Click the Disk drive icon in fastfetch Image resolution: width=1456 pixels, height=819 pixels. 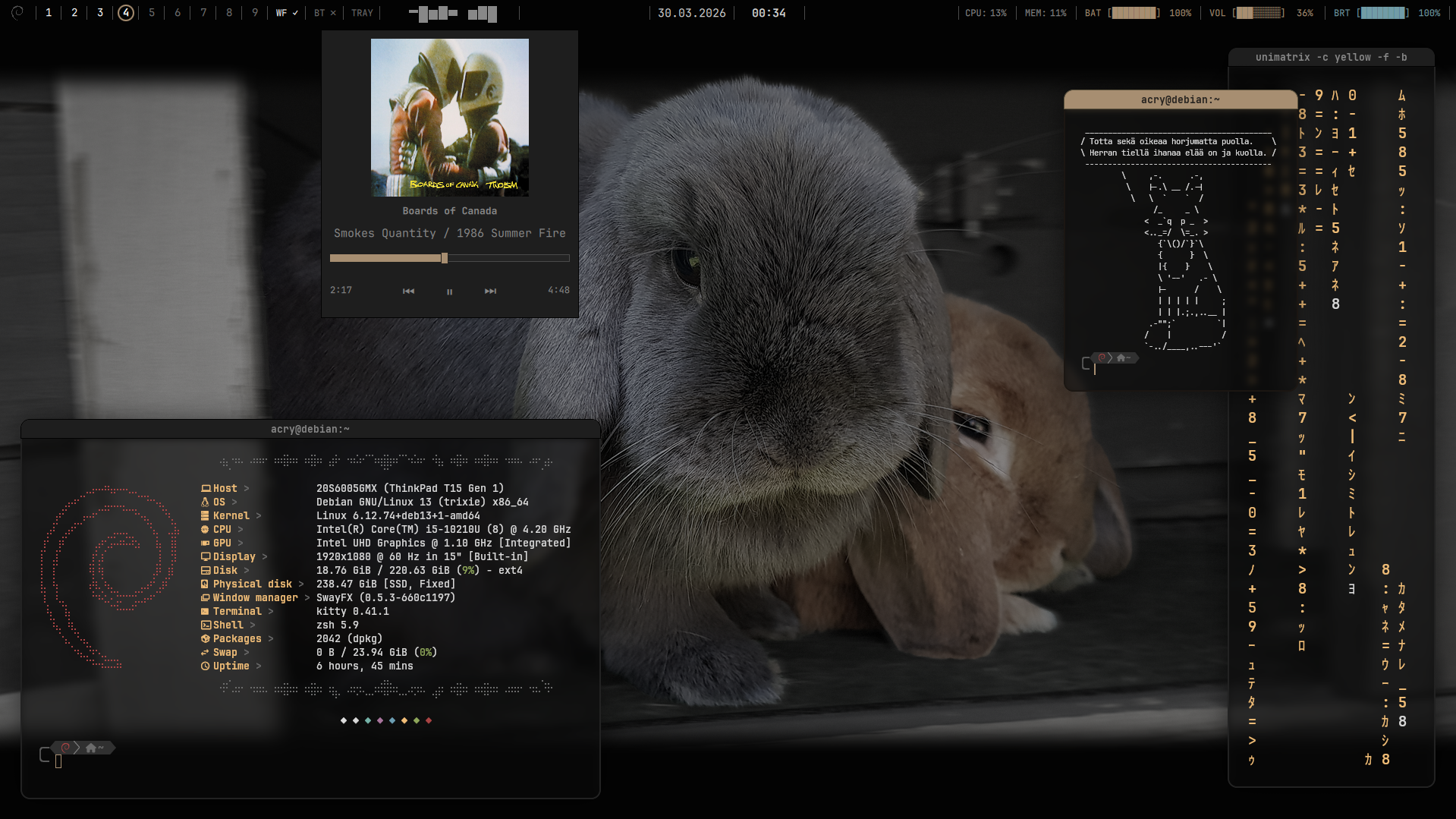coord(205,570)
